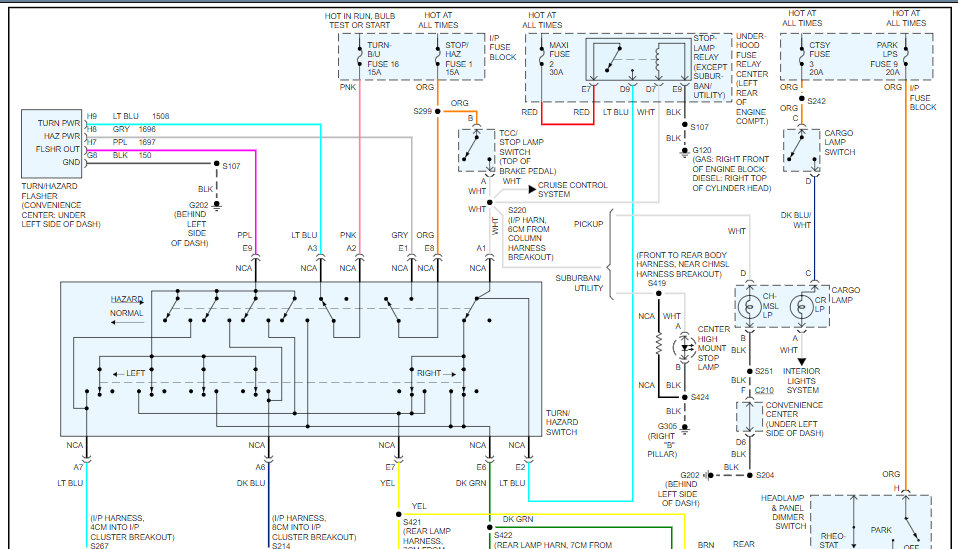
Task: Click the interior lights system arrow
Action: pos(802,362)
